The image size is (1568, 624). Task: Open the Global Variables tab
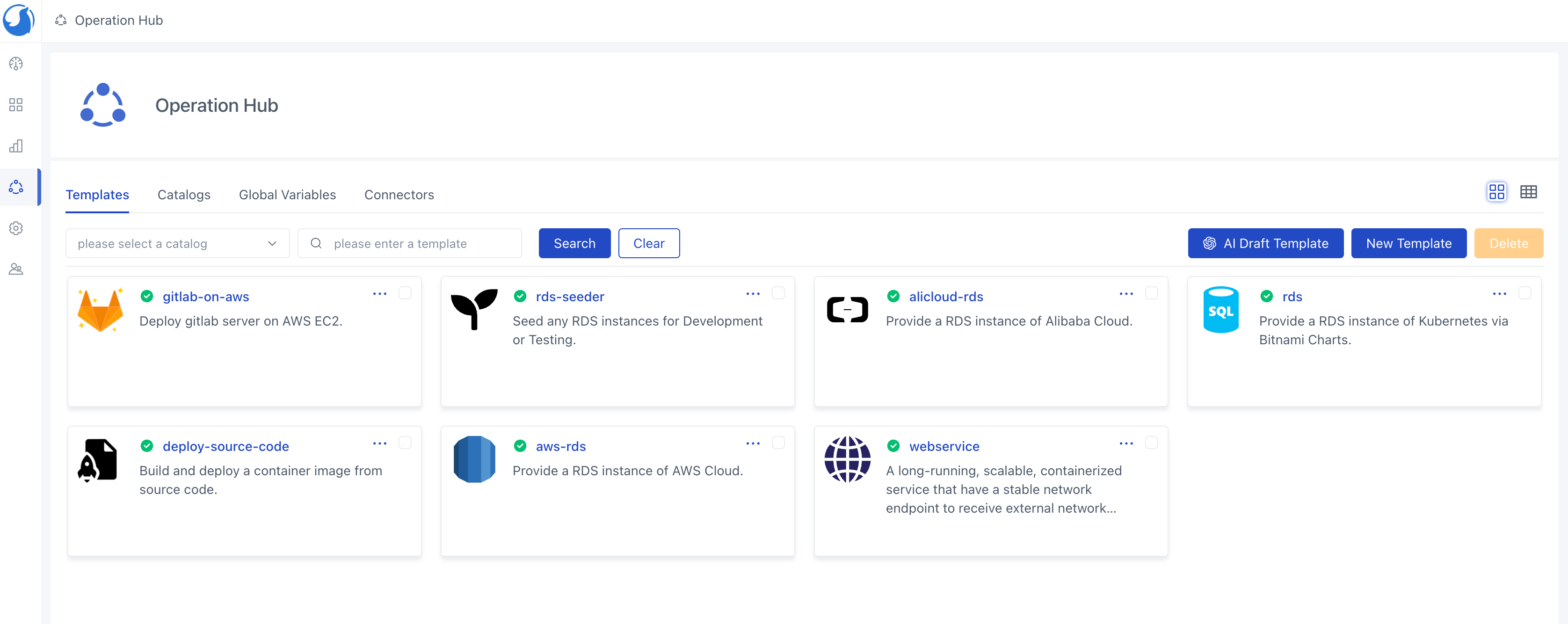287,195
